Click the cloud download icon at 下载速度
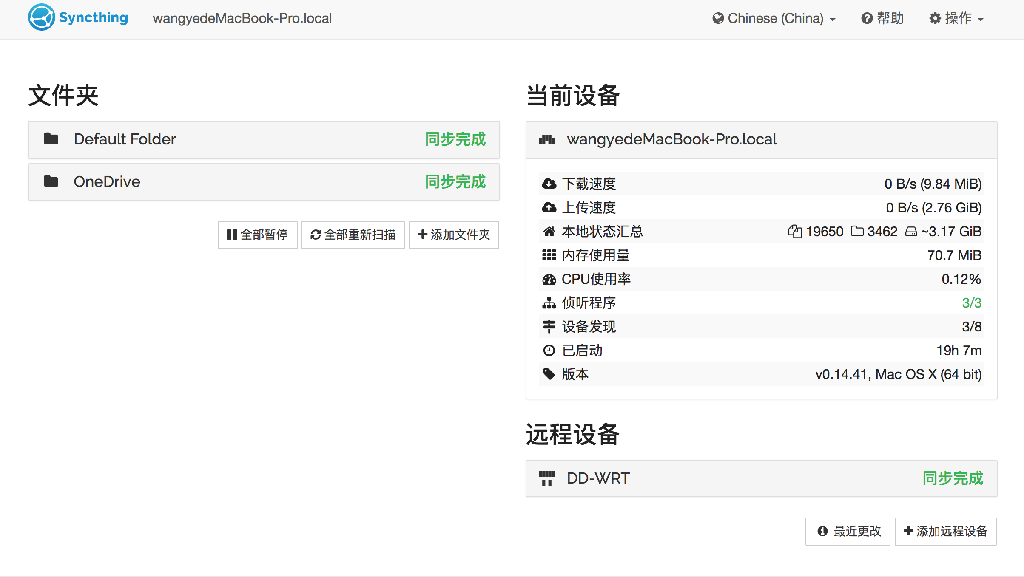 click(x=549, y=184)
